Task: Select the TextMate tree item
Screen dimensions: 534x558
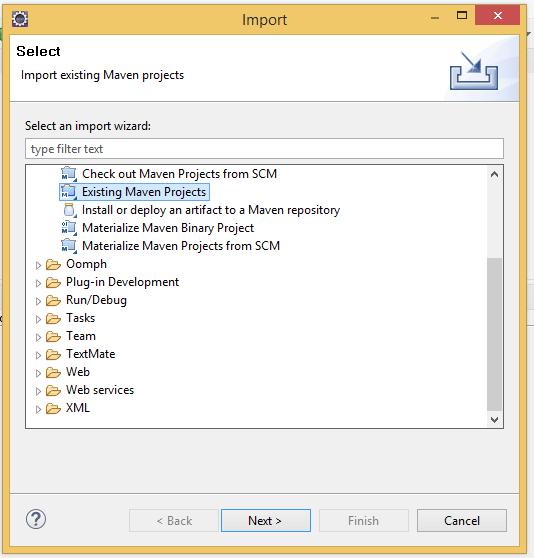Action: point(90,354)
